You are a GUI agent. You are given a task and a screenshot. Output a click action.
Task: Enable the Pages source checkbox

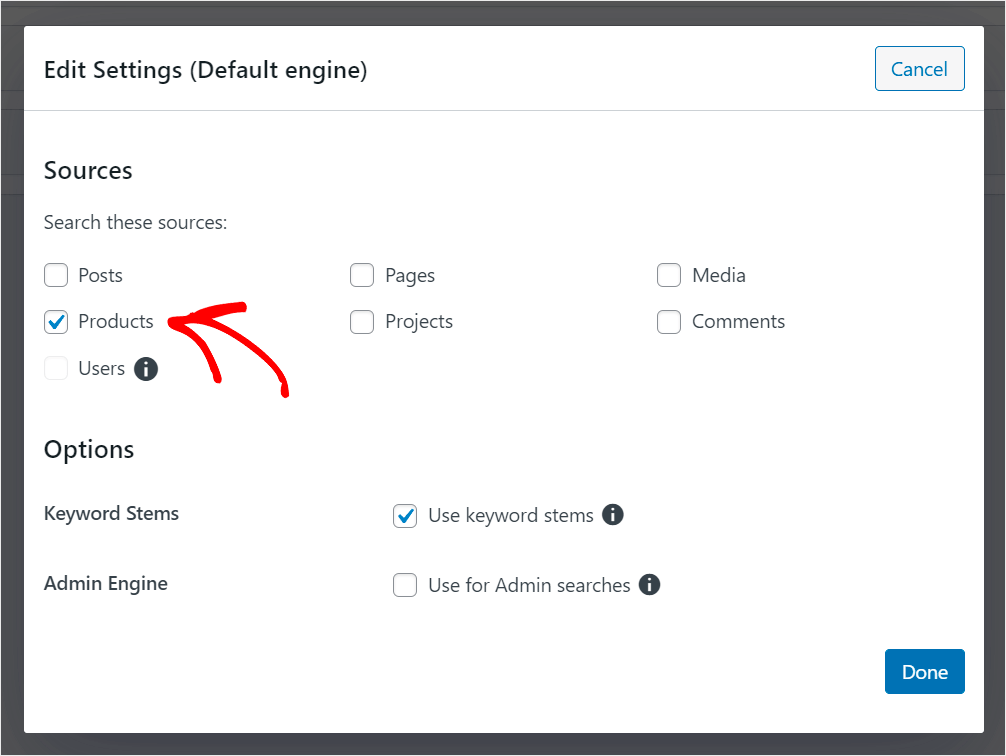click(x=362, y=275)
